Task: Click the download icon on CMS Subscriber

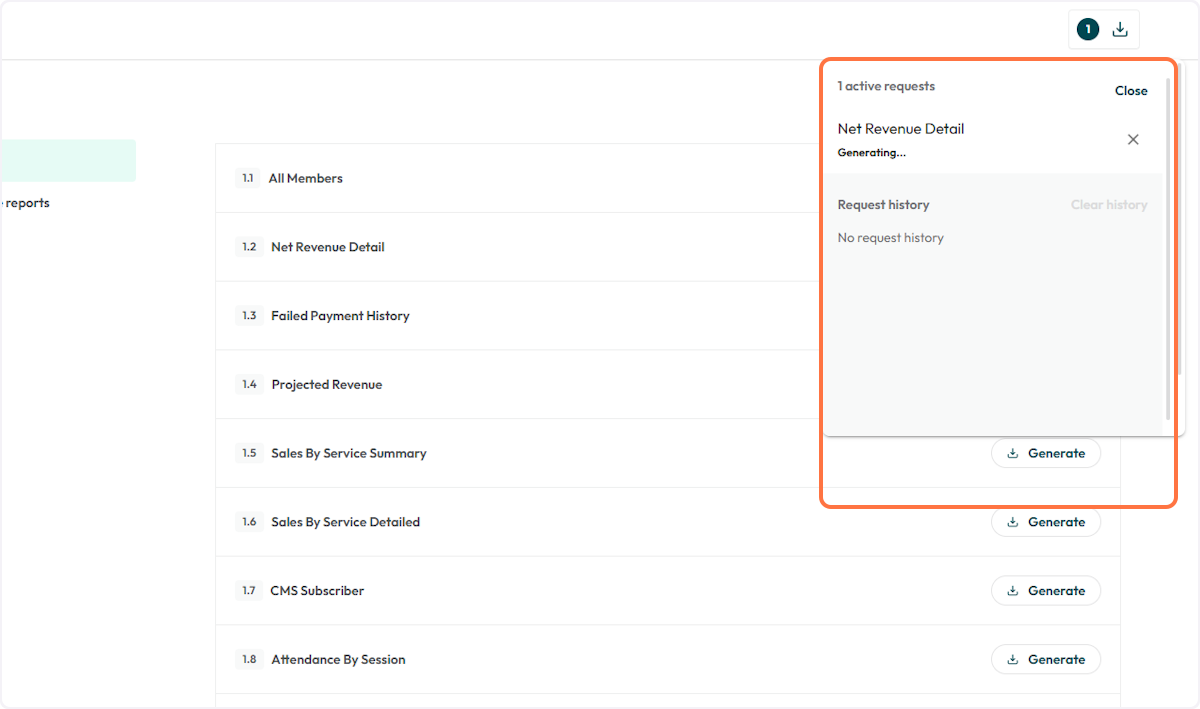Action: 1015,590
